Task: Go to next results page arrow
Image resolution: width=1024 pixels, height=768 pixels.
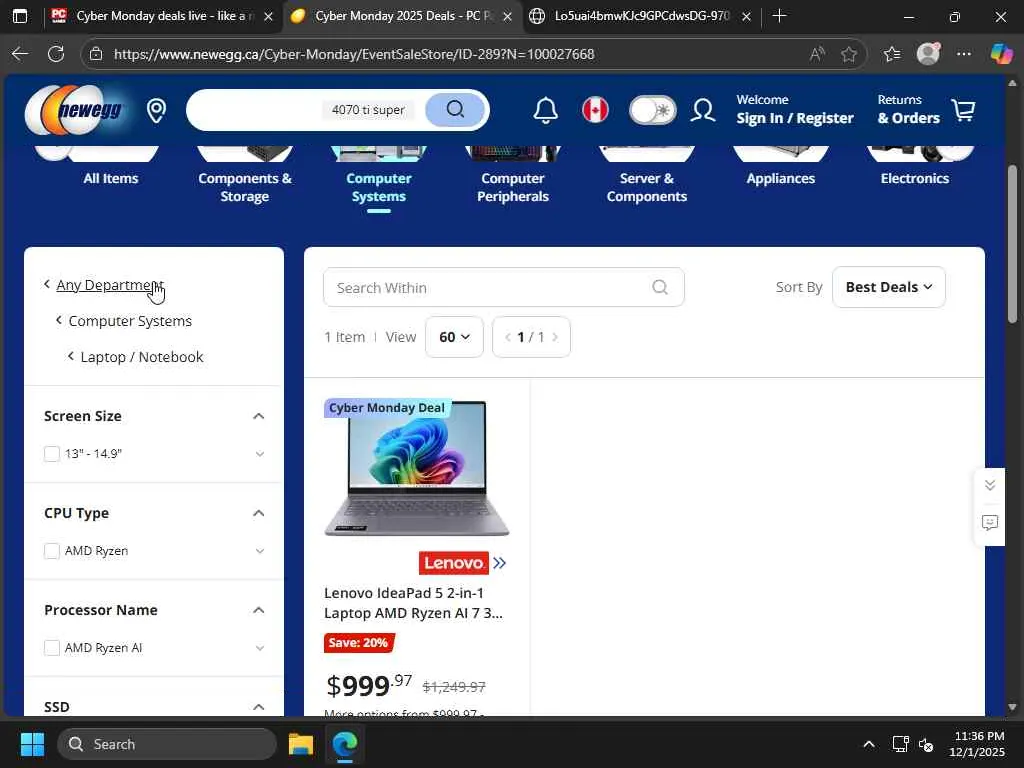Action: [x=555, y=337]
